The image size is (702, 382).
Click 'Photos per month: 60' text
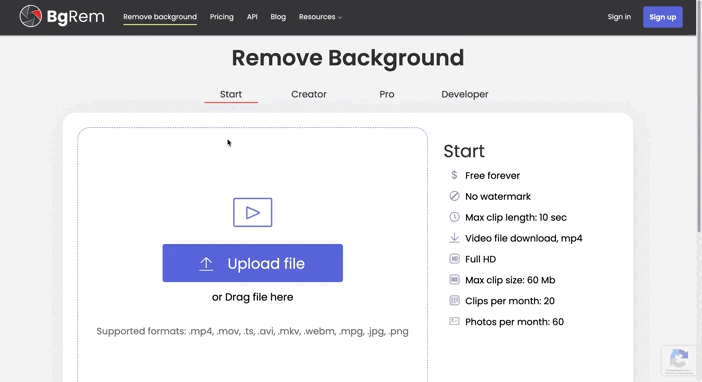click(x=514, y=322)
